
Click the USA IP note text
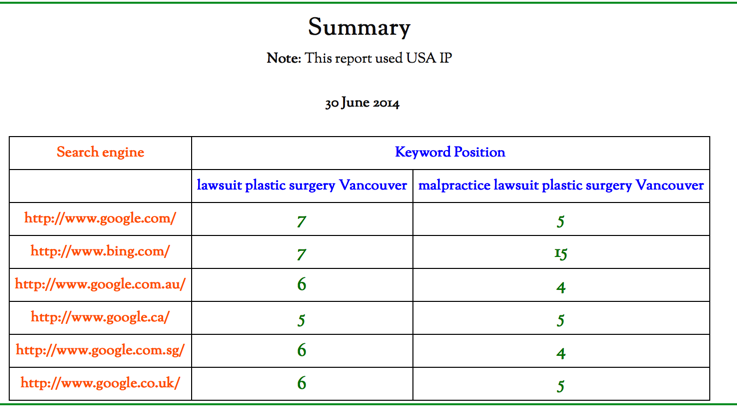(x=359, y=59)
